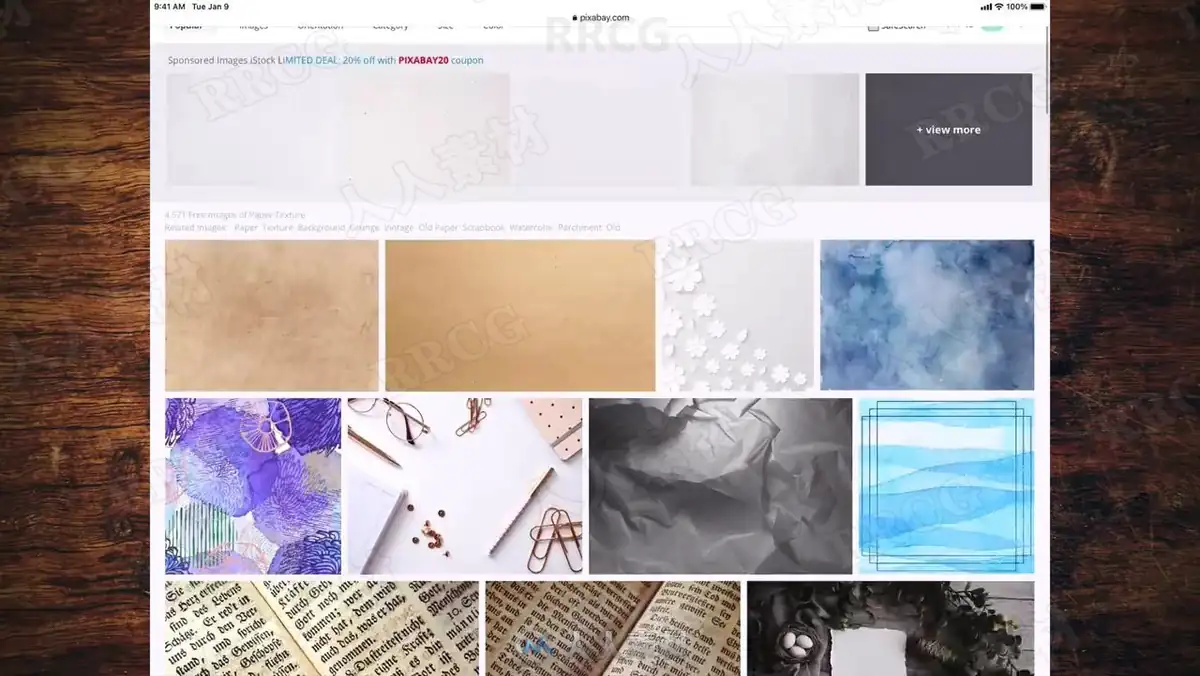
Task: Open the glasses and paper clips flat-lay image
Action: [x=465, y=486]
